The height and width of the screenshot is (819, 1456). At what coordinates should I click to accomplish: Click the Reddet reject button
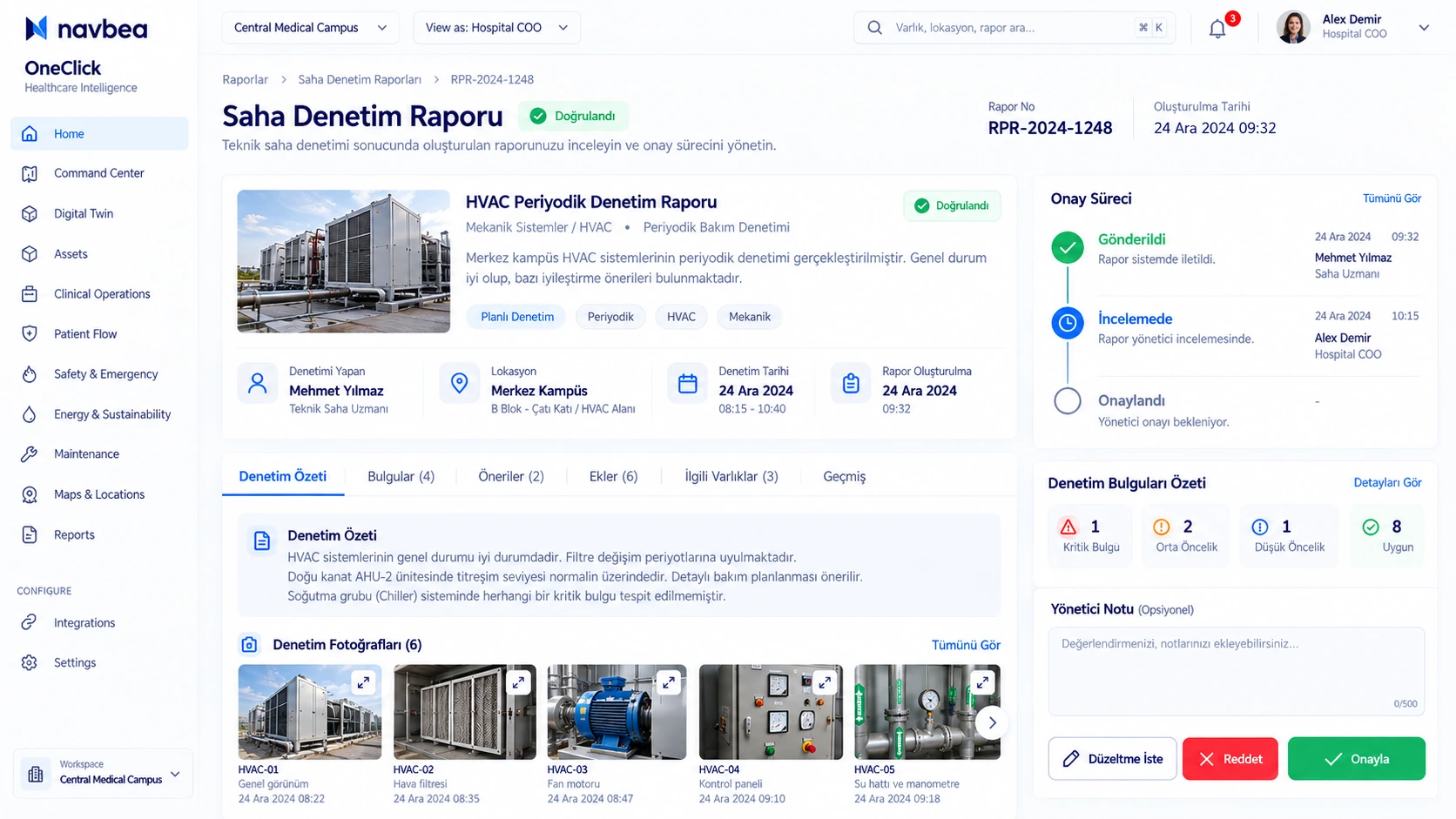(1230, 759)
